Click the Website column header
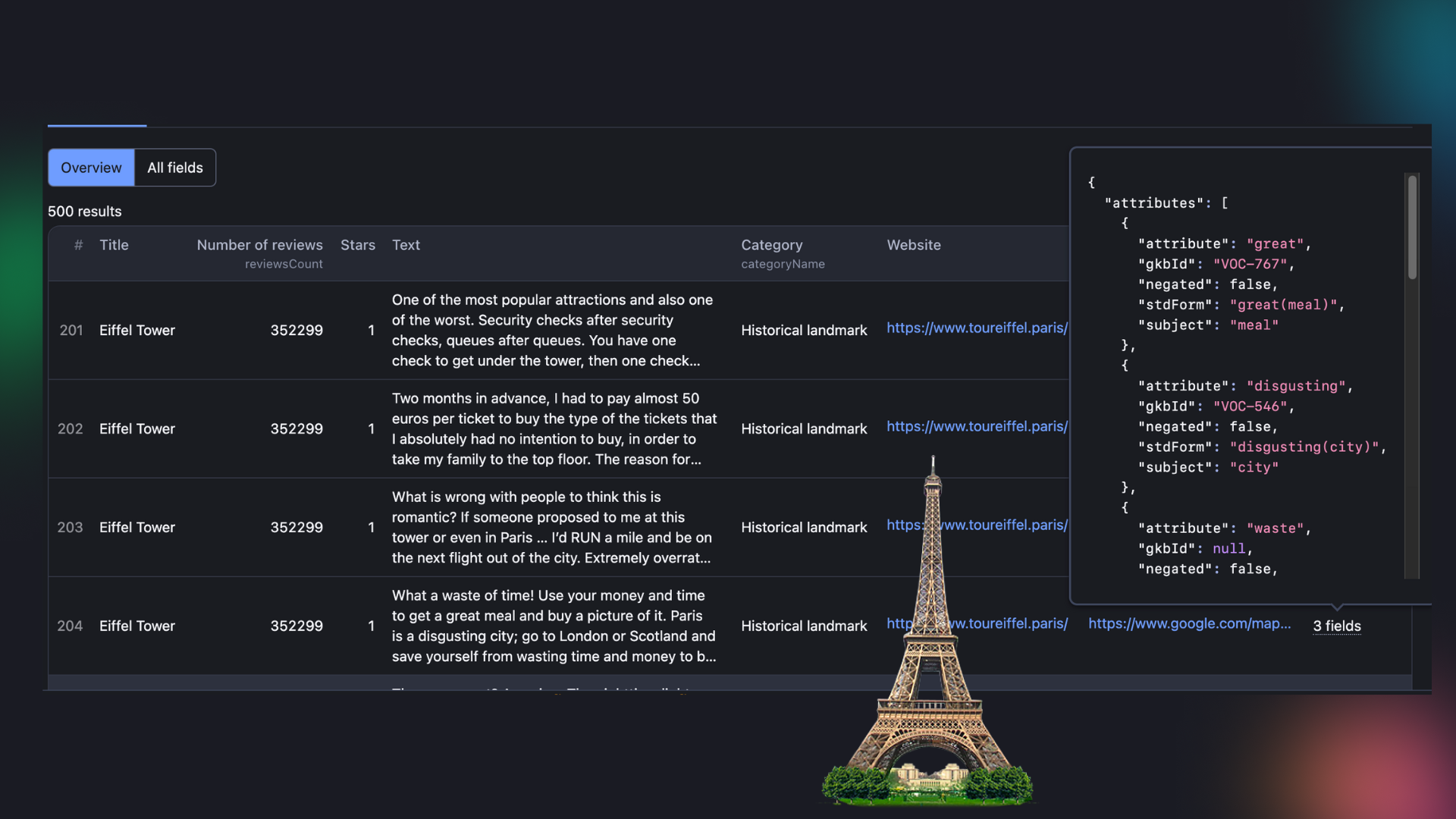1456x819 pixels. coord(913,245)
